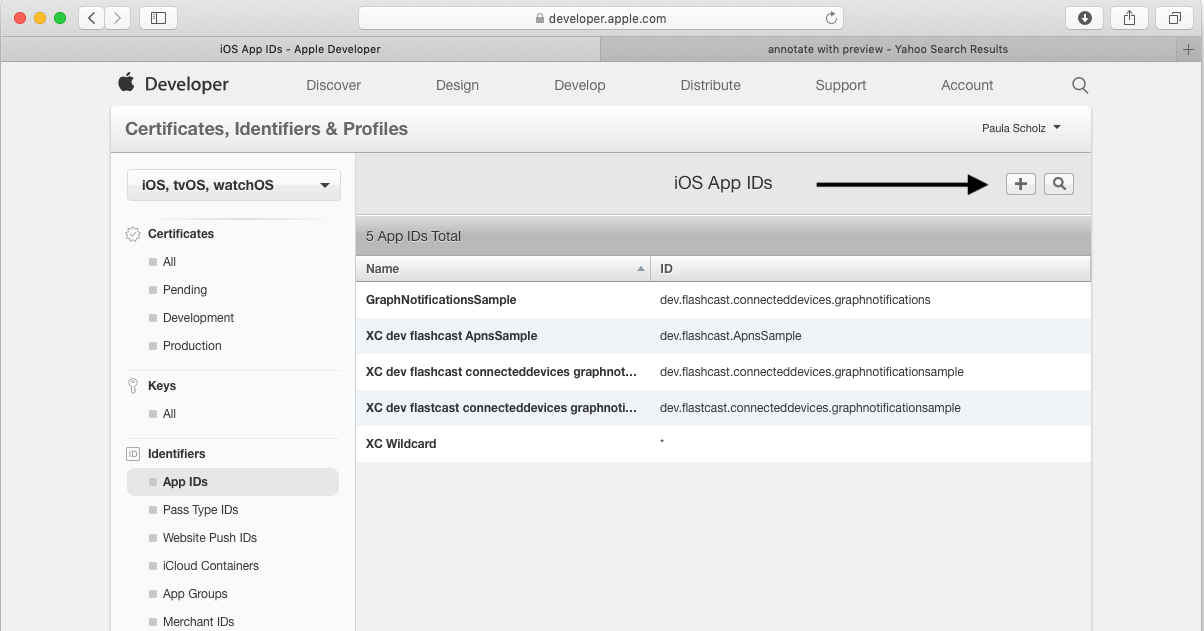Select App Groups in sidebar
This screenshot has height=631, width=1204.
coord(195,594)
